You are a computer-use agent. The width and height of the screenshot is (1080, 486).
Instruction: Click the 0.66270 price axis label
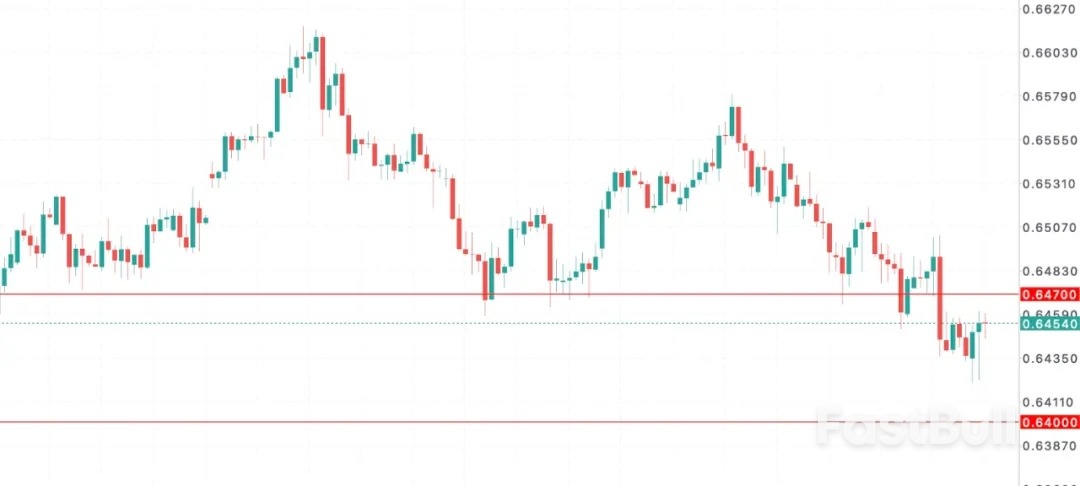pos(1048,10)
